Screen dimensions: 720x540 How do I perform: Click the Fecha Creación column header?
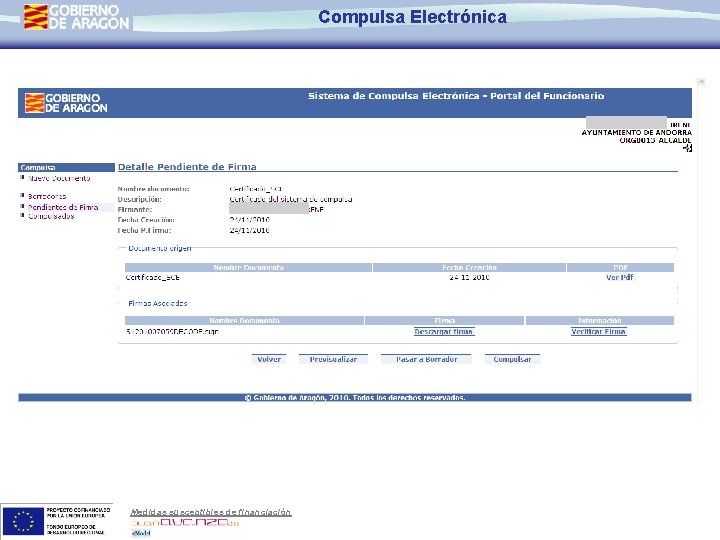(469, 267)
